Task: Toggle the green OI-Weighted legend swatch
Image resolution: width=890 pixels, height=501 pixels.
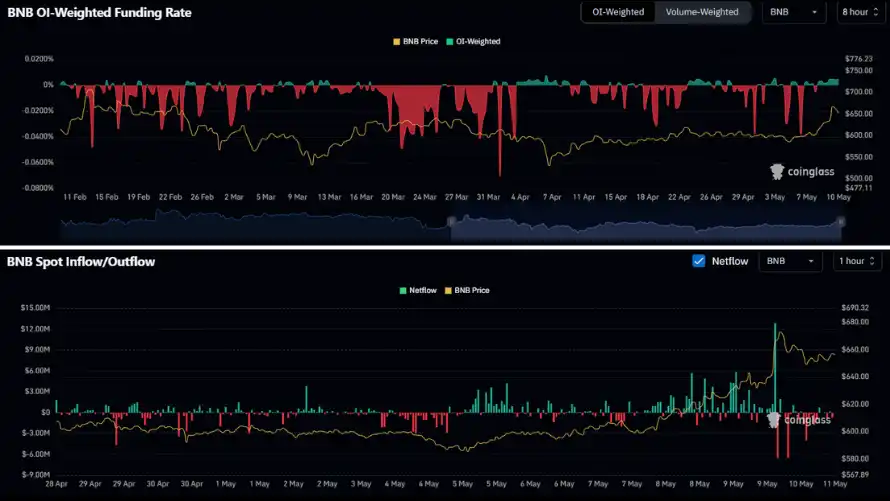Action: 450,41
